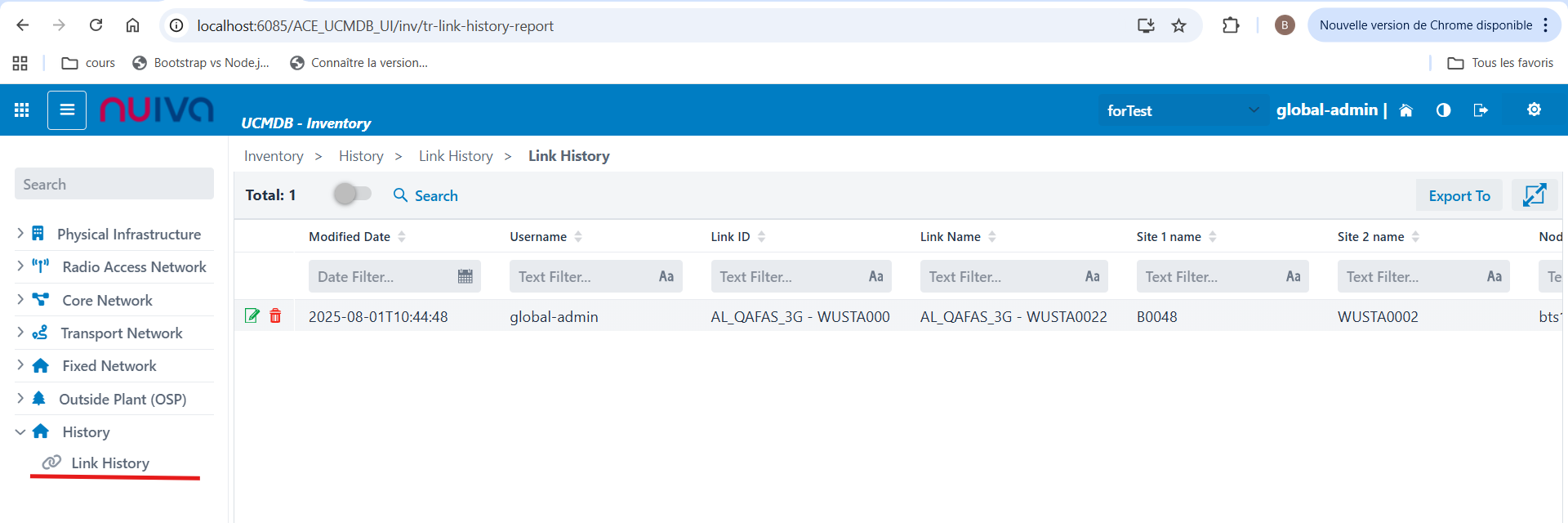Click the sidebar Search input field

pyautogui.click(x=114, y=185)
